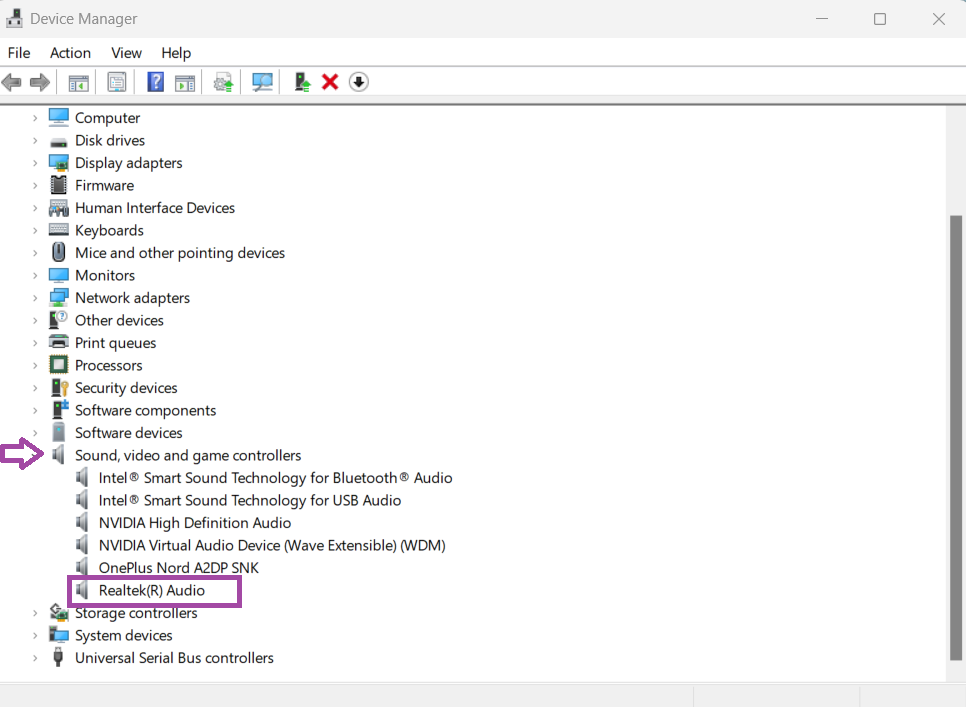Click Scan for hardware changes icon
The width and height of the screenshot is (966, 707).
click(x=263, y=82)
